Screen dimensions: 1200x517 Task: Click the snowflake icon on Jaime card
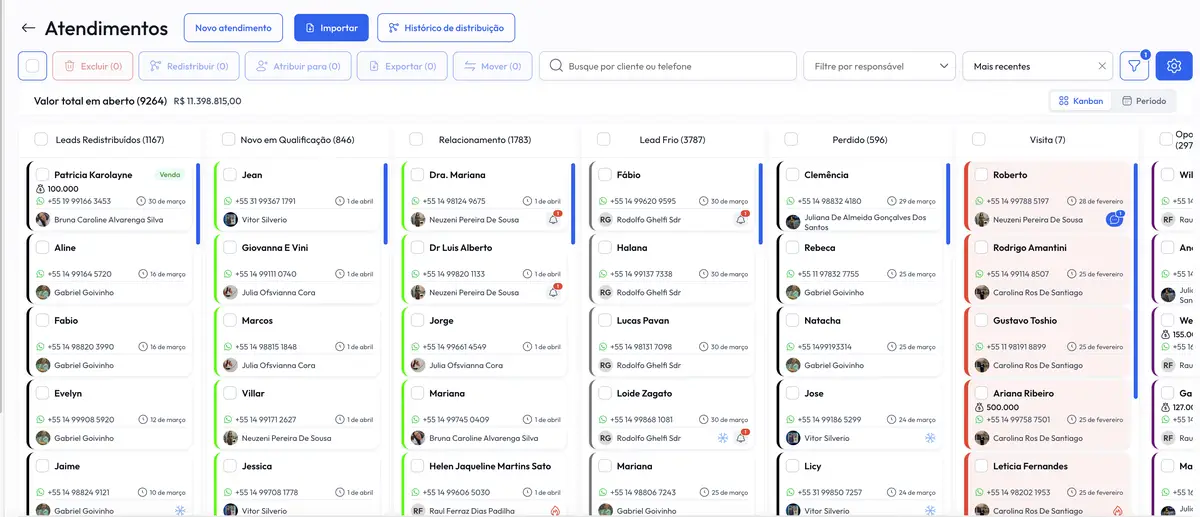pyautogui.click(x=180, y=511)
